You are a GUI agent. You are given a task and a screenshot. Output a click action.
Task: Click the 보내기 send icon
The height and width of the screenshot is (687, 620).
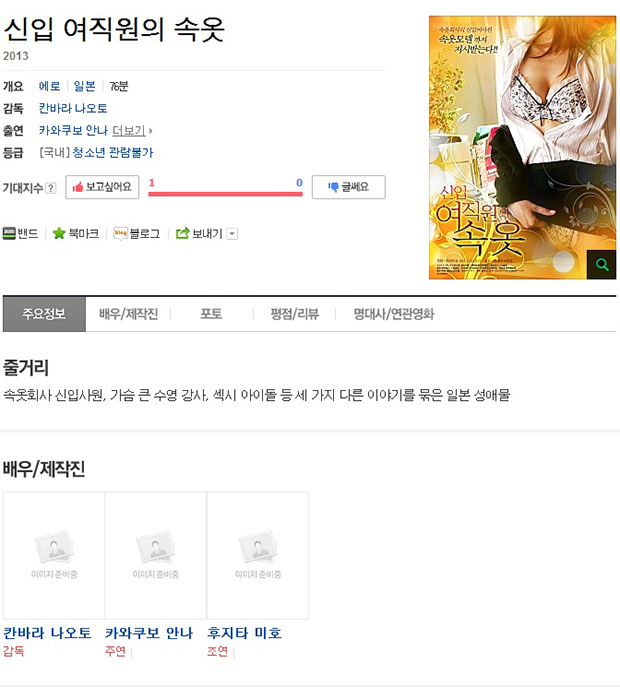182,234
